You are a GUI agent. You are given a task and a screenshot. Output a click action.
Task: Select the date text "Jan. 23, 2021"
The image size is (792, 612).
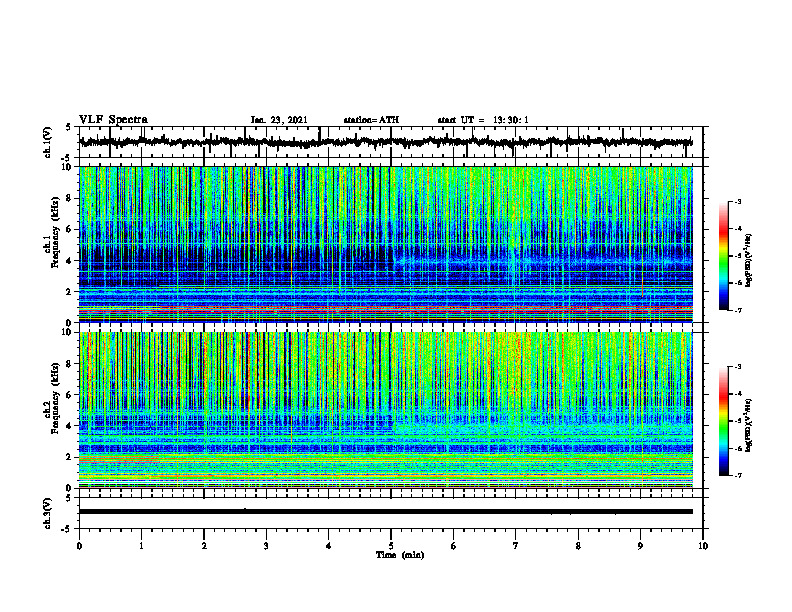279,120
